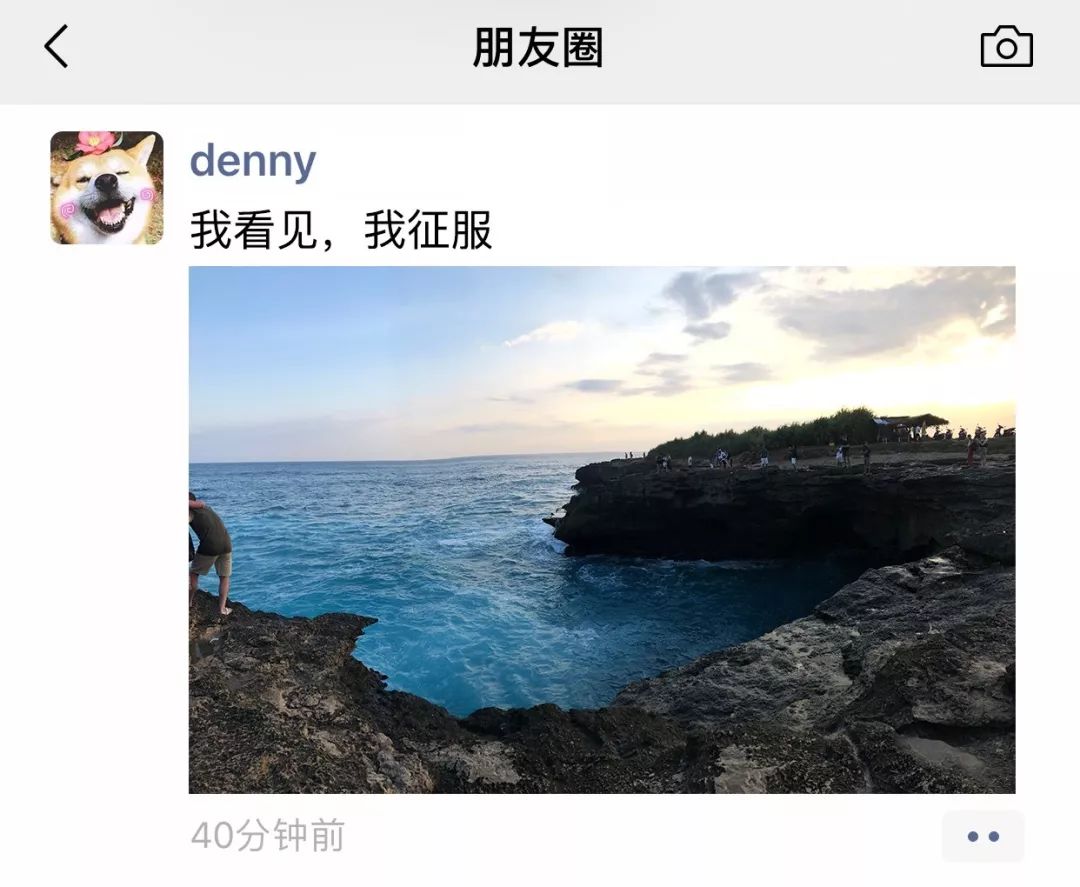Tap the blue ocean water in the photo
The height and width of the screenshot is (887, 1080).
point(413,565)
